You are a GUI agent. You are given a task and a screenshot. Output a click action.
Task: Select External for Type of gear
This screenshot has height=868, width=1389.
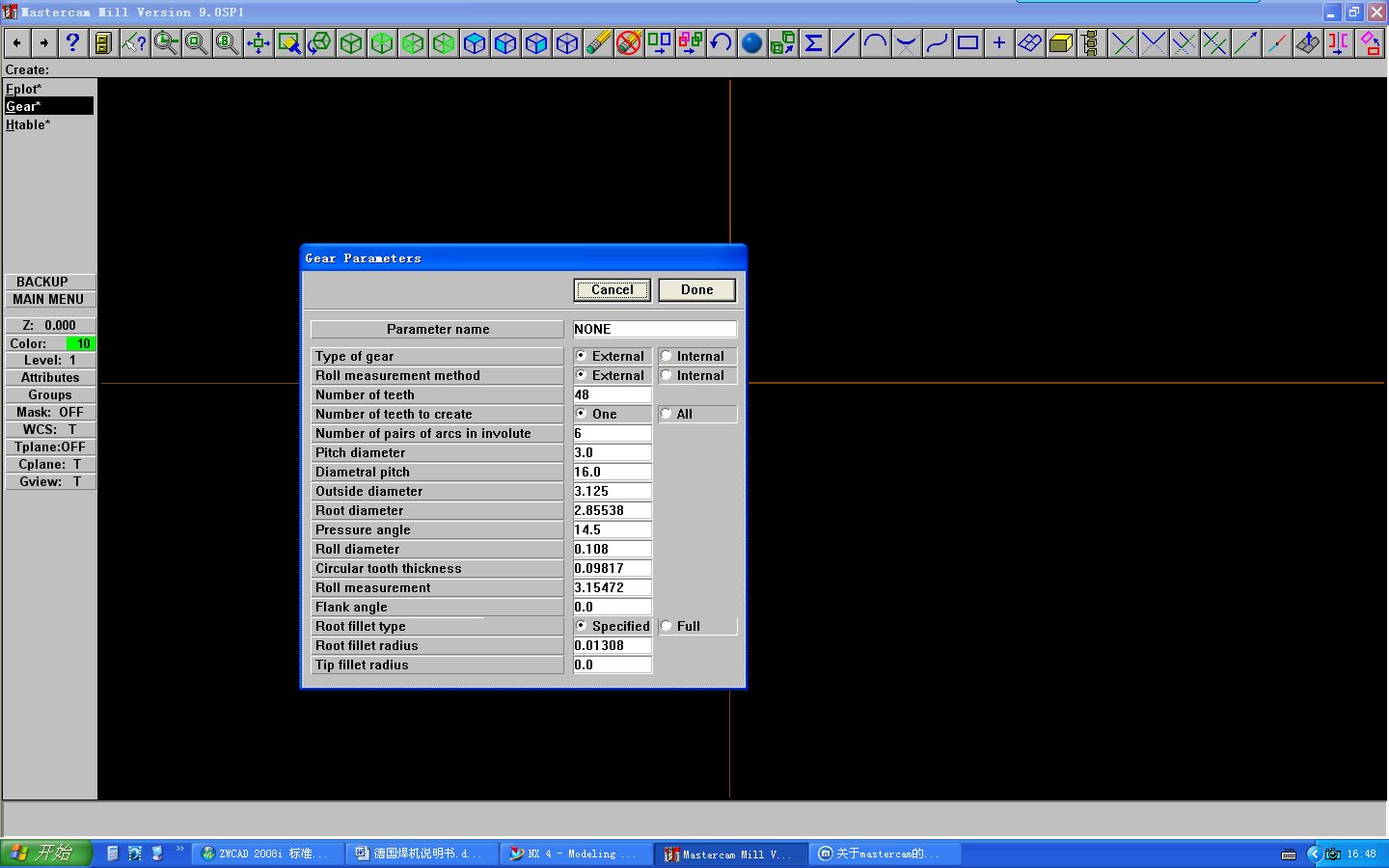[x=581, y=356]
